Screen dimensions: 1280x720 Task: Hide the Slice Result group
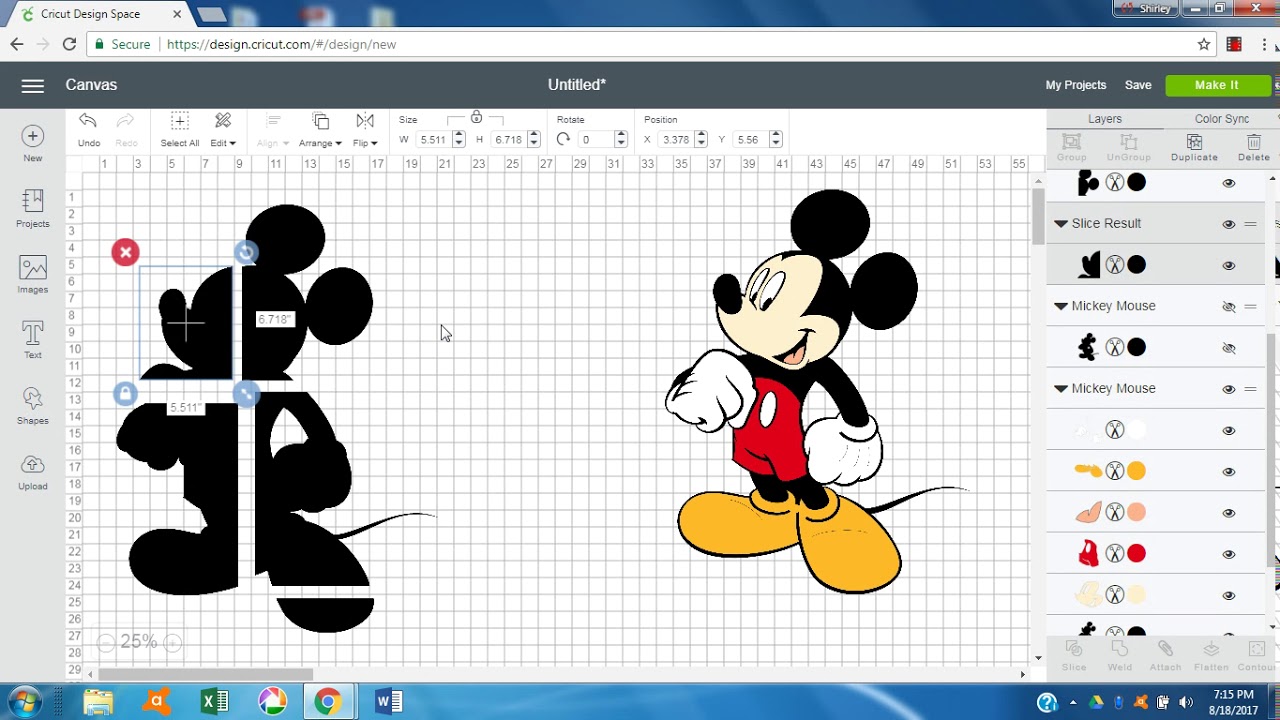[1228, 224]
